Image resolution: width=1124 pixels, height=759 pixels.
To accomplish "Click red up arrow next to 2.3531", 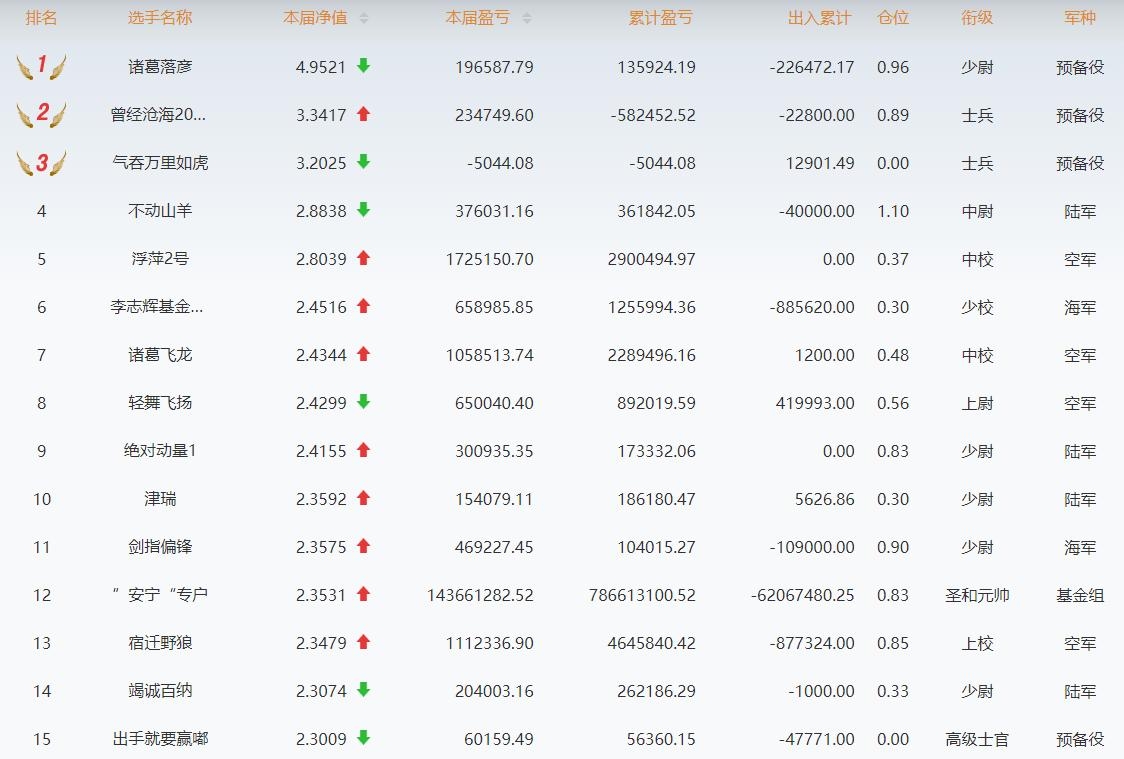I will tap(363, 594).
